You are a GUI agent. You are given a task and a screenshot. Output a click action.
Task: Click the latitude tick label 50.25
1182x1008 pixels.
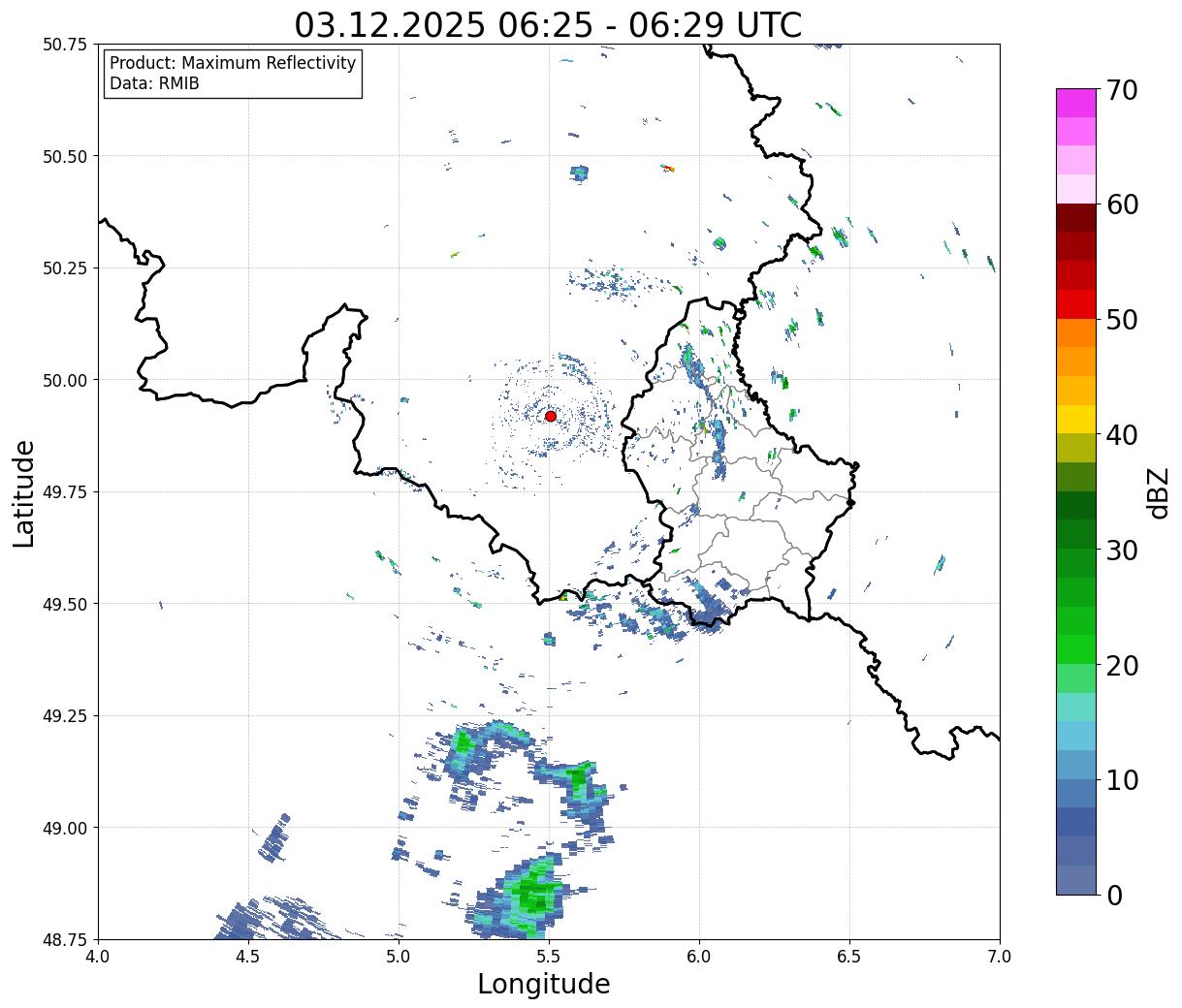(x=65, y=268)
